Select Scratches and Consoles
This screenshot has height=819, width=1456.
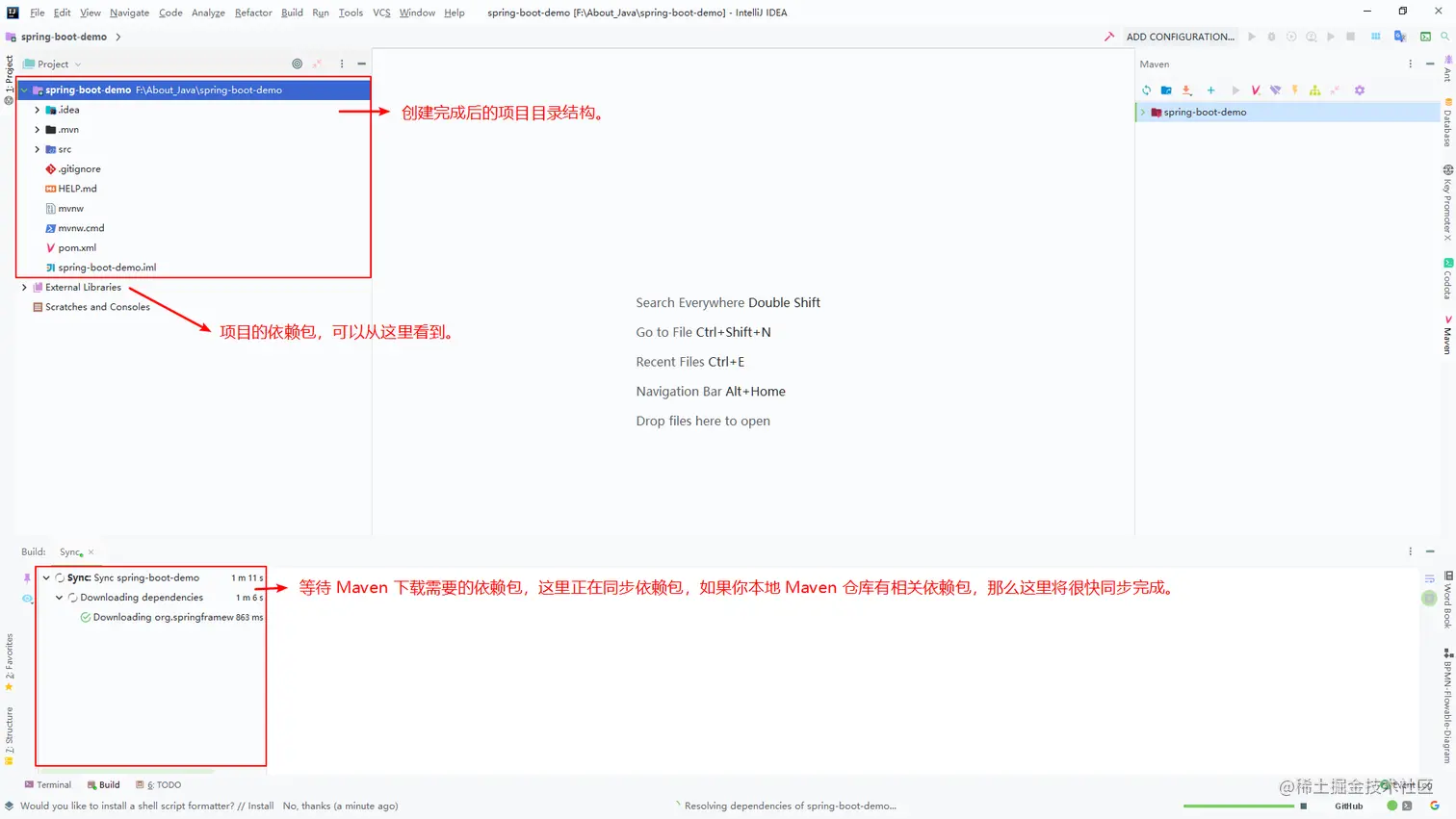click(91, 307)
